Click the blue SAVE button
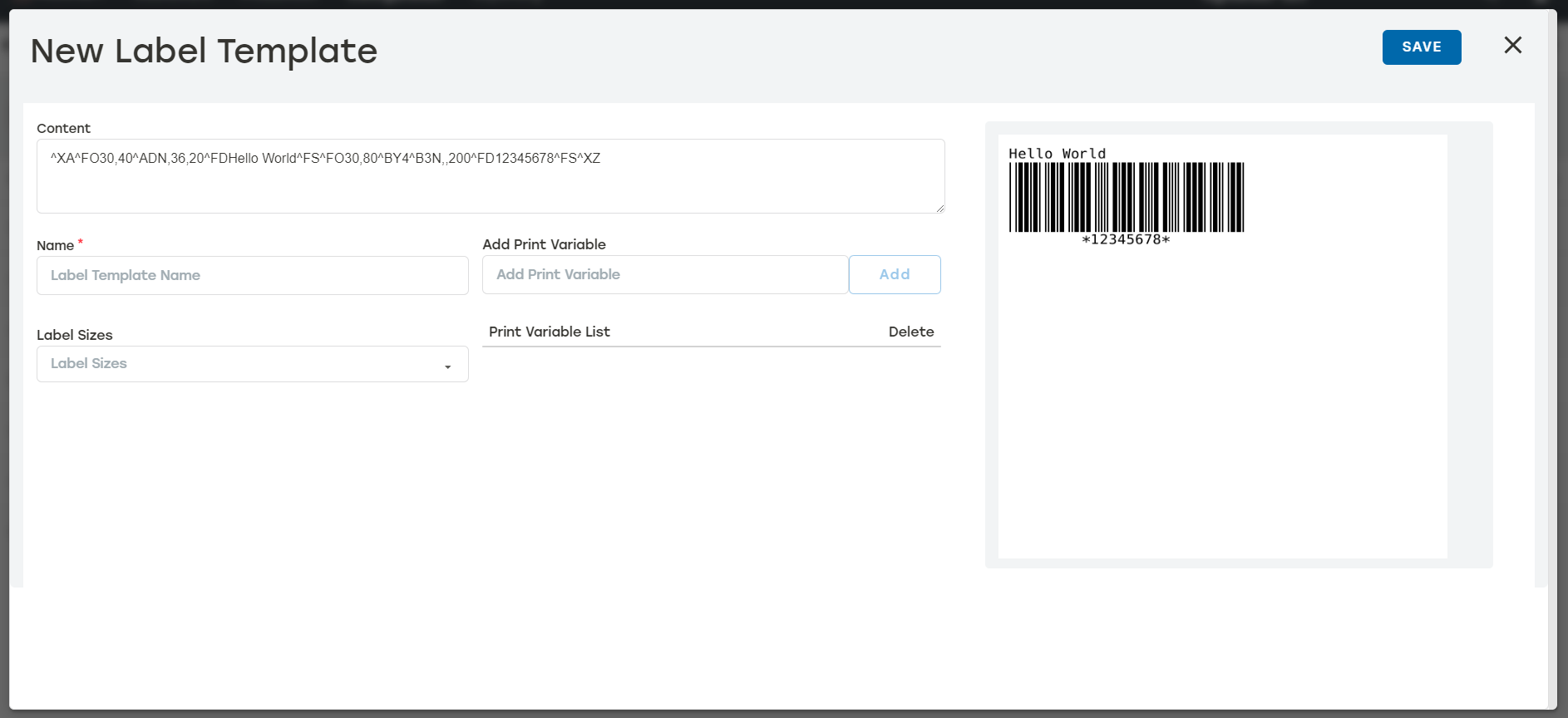The image size is (1568, 718). 1422,47
